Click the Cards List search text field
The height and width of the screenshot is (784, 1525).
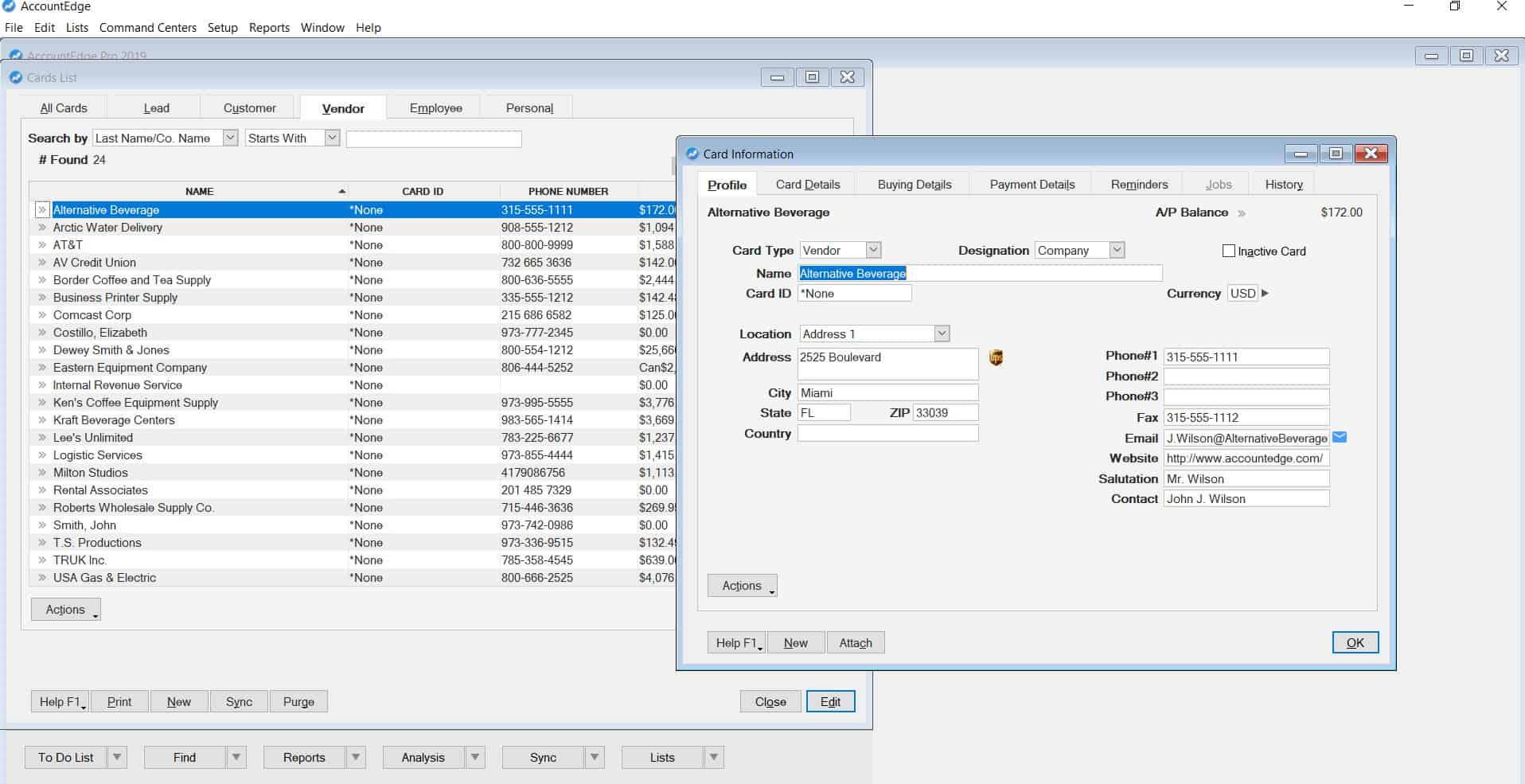tap(434, 138)
